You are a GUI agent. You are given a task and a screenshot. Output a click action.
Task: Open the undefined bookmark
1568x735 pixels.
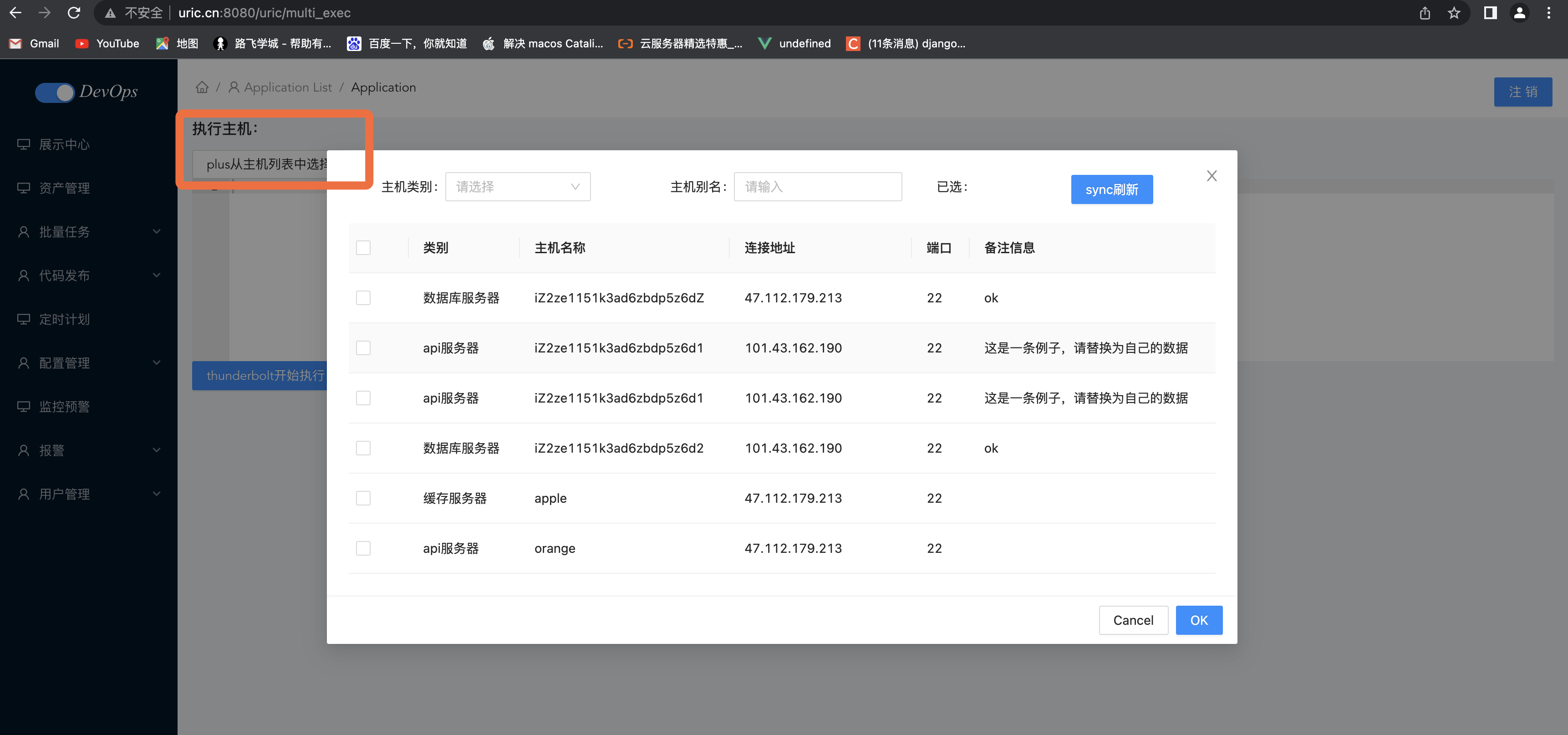[794, 43]
